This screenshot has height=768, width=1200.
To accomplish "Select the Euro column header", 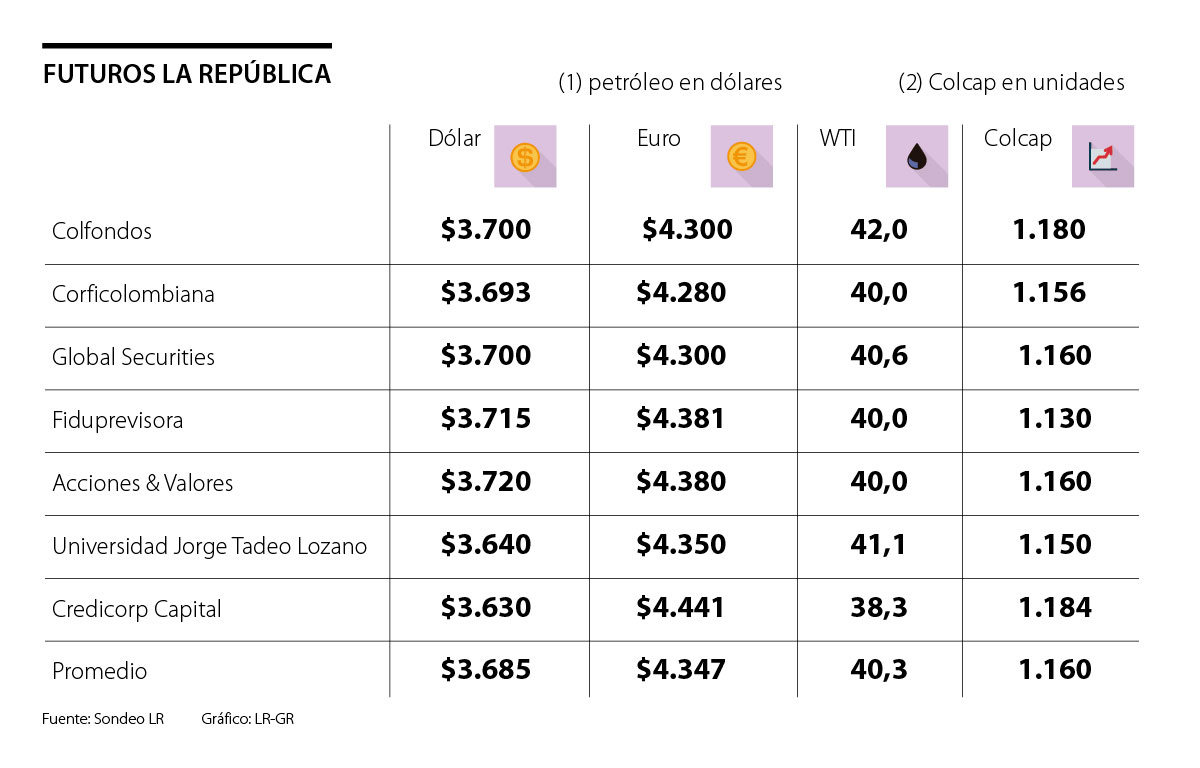I will click(x=658, y=139).
